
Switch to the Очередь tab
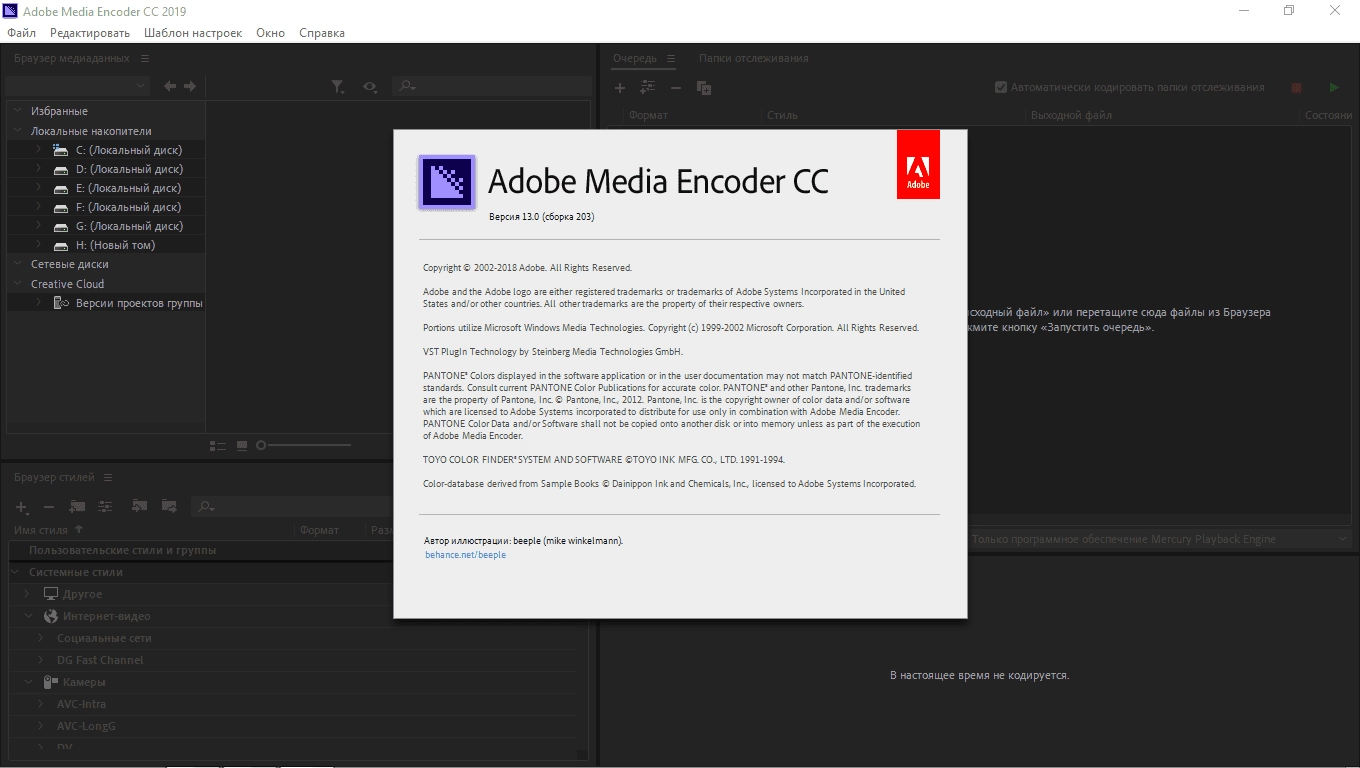point(635,58)
